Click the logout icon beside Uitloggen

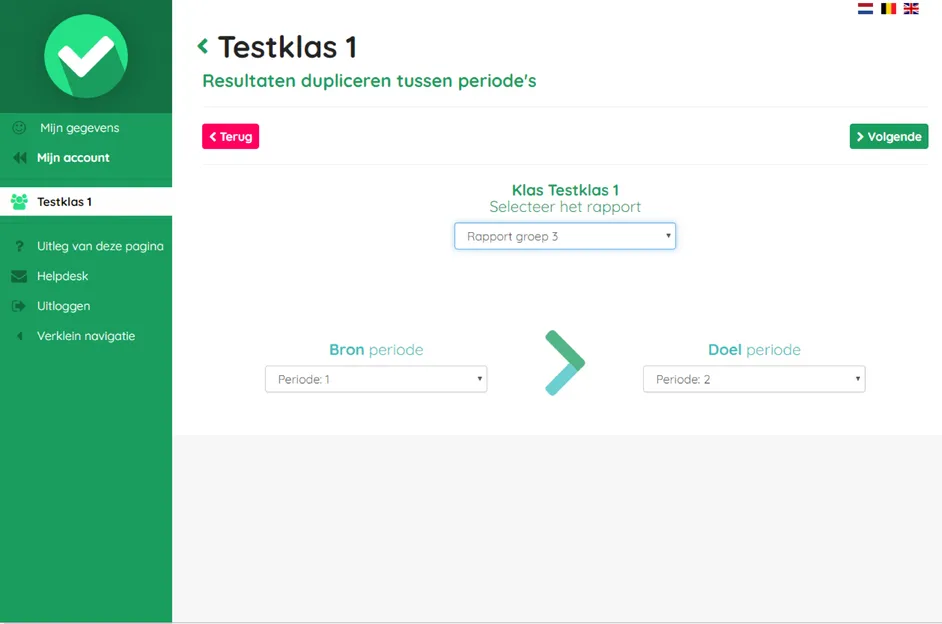click(x=19, y=306)
